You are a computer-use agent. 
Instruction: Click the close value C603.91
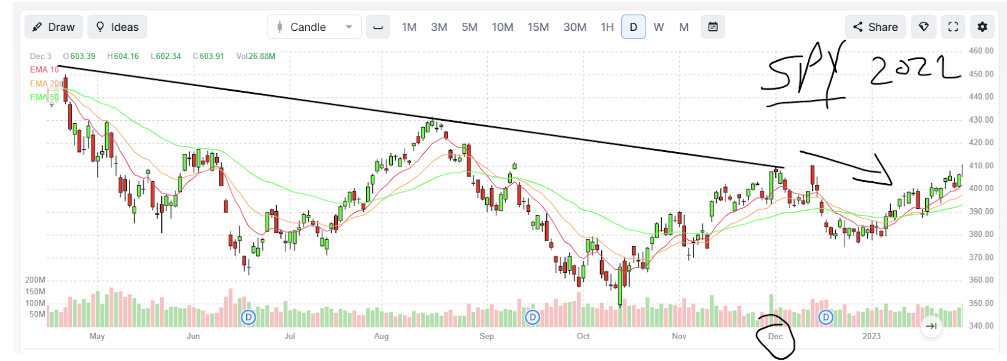pyautogui.click(x=209, y=57)
